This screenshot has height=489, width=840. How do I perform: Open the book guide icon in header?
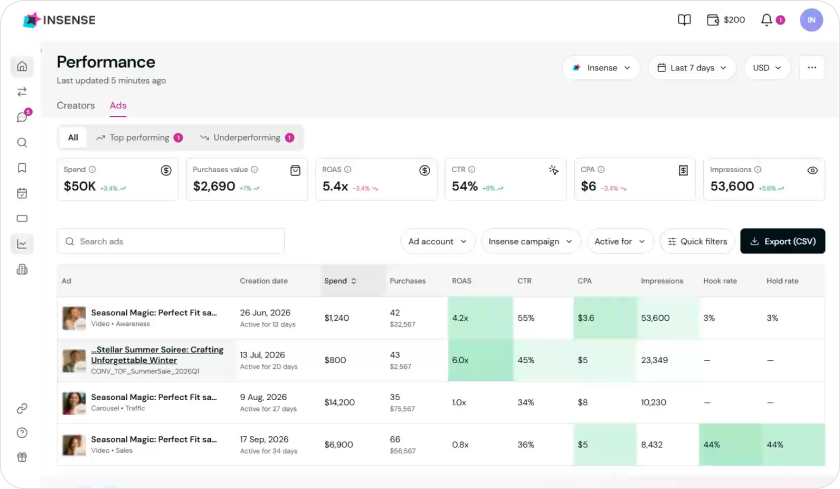point(684,20)
